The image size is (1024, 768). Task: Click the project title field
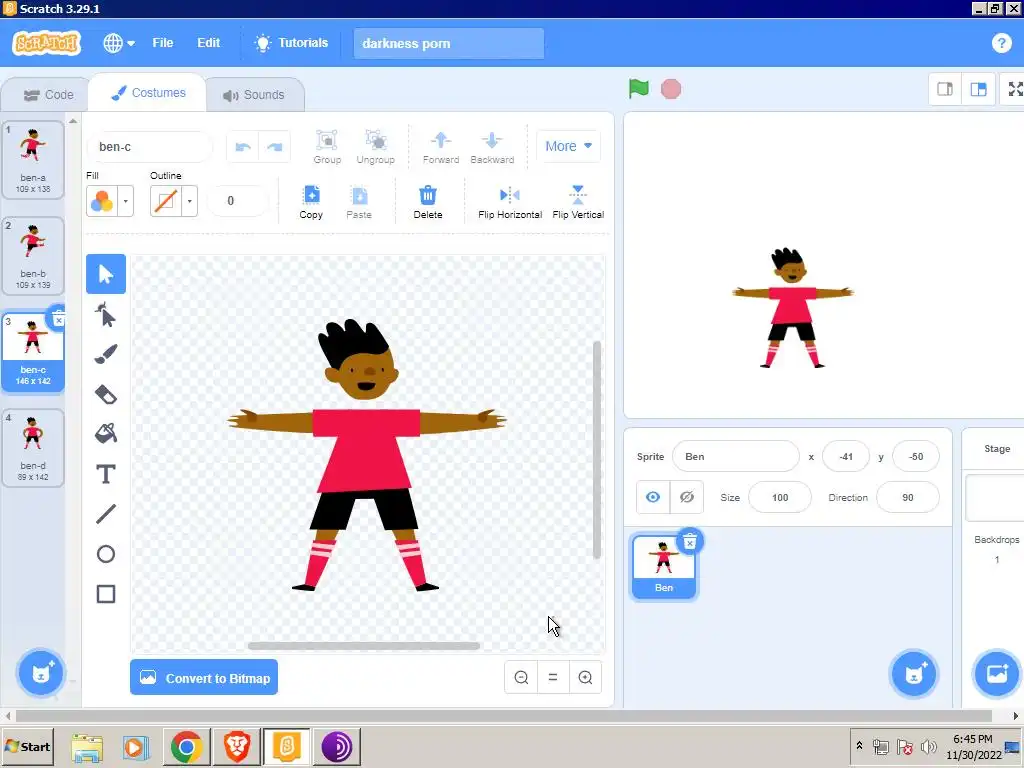[449, 43]
